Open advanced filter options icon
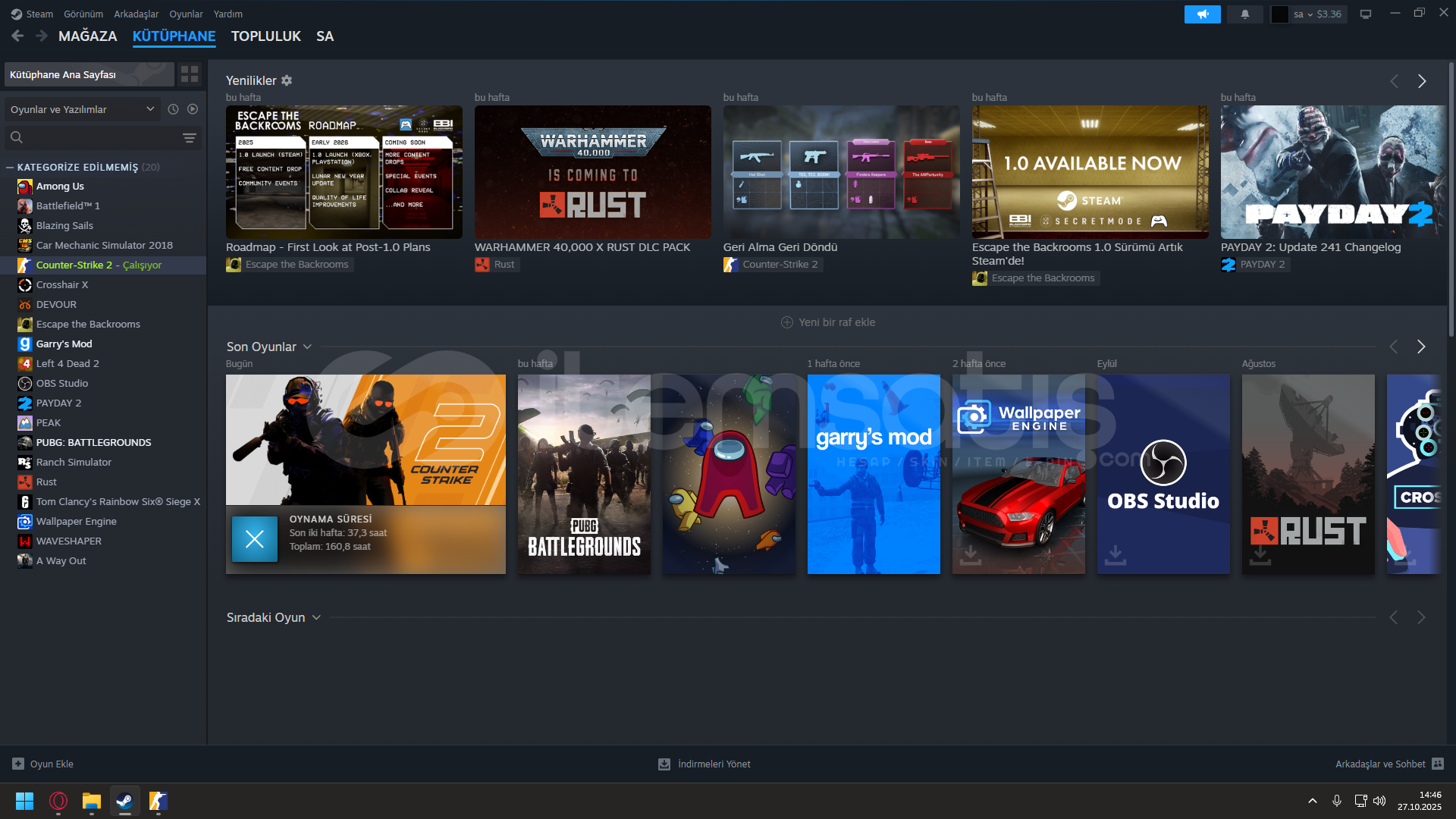Viewport: 1456px width, 819px height. click(x=190, y=138)
